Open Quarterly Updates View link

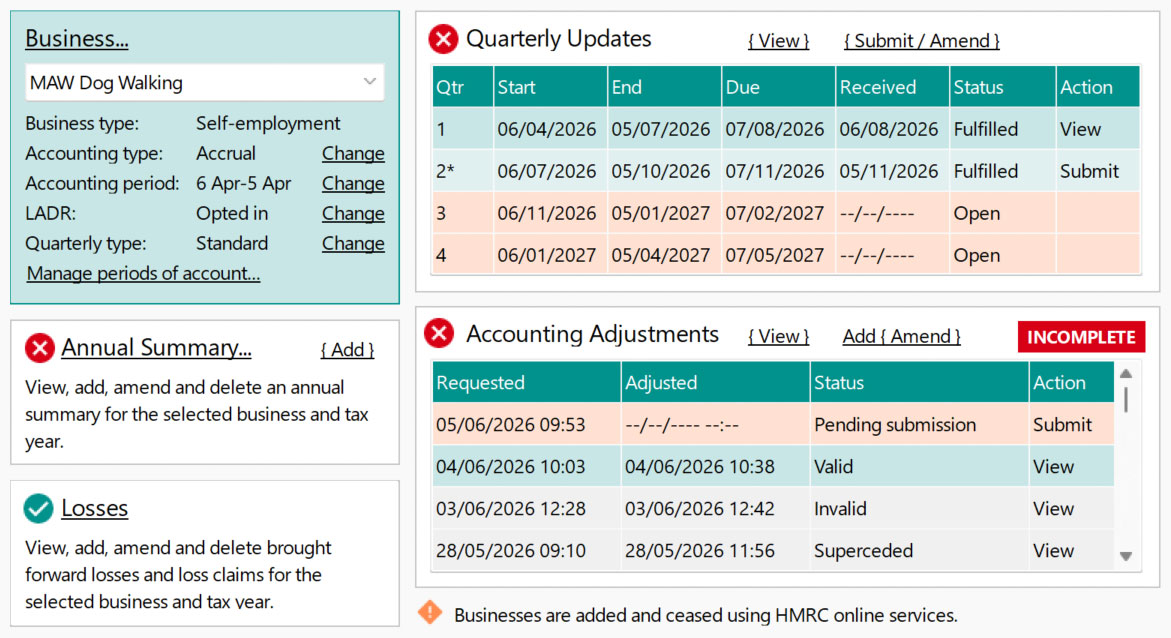click(x=778, y=41)
